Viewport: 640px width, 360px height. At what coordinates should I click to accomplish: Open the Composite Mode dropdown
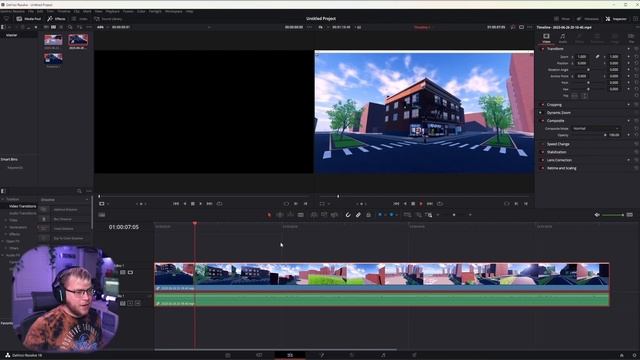pyautogui.click(x=596, y=129)
